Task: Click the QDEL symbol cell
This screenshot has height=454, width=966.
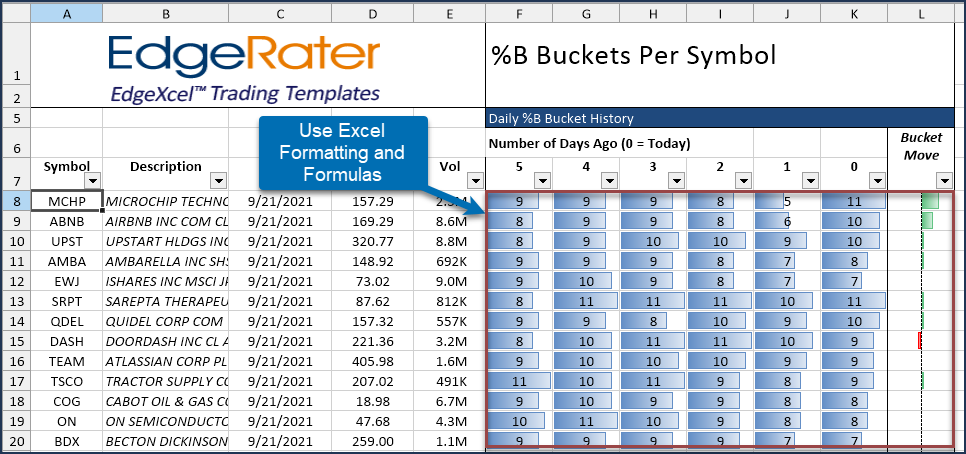Action: pos(67,321)
